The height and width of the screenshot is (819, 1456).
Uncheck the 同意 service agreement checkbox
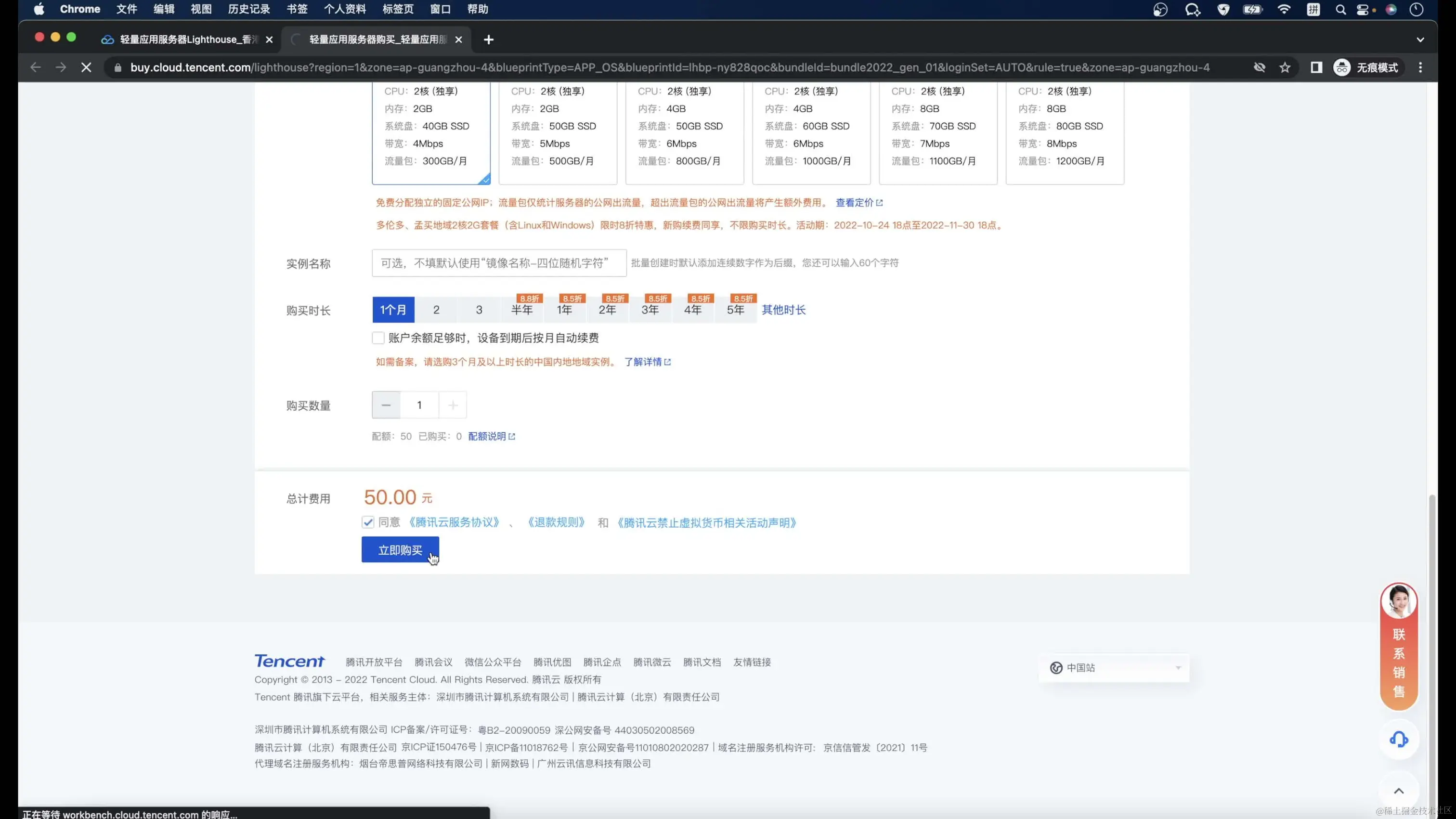point(368,522)
